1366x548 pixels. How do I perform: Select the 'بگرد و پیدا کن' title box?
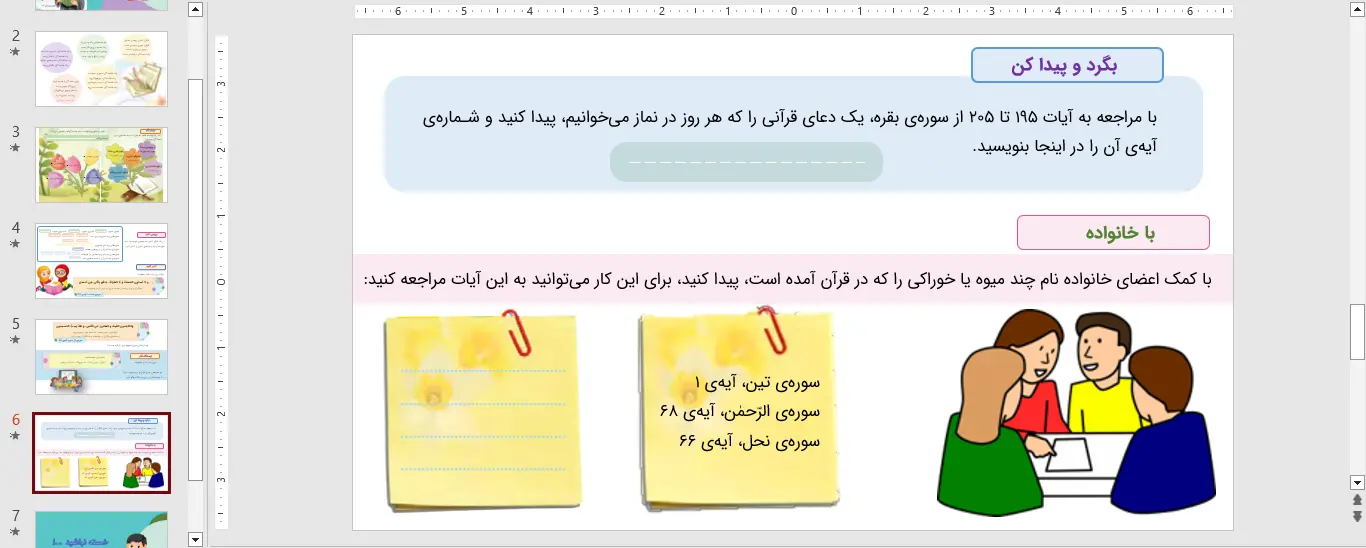coord(1067,65)
